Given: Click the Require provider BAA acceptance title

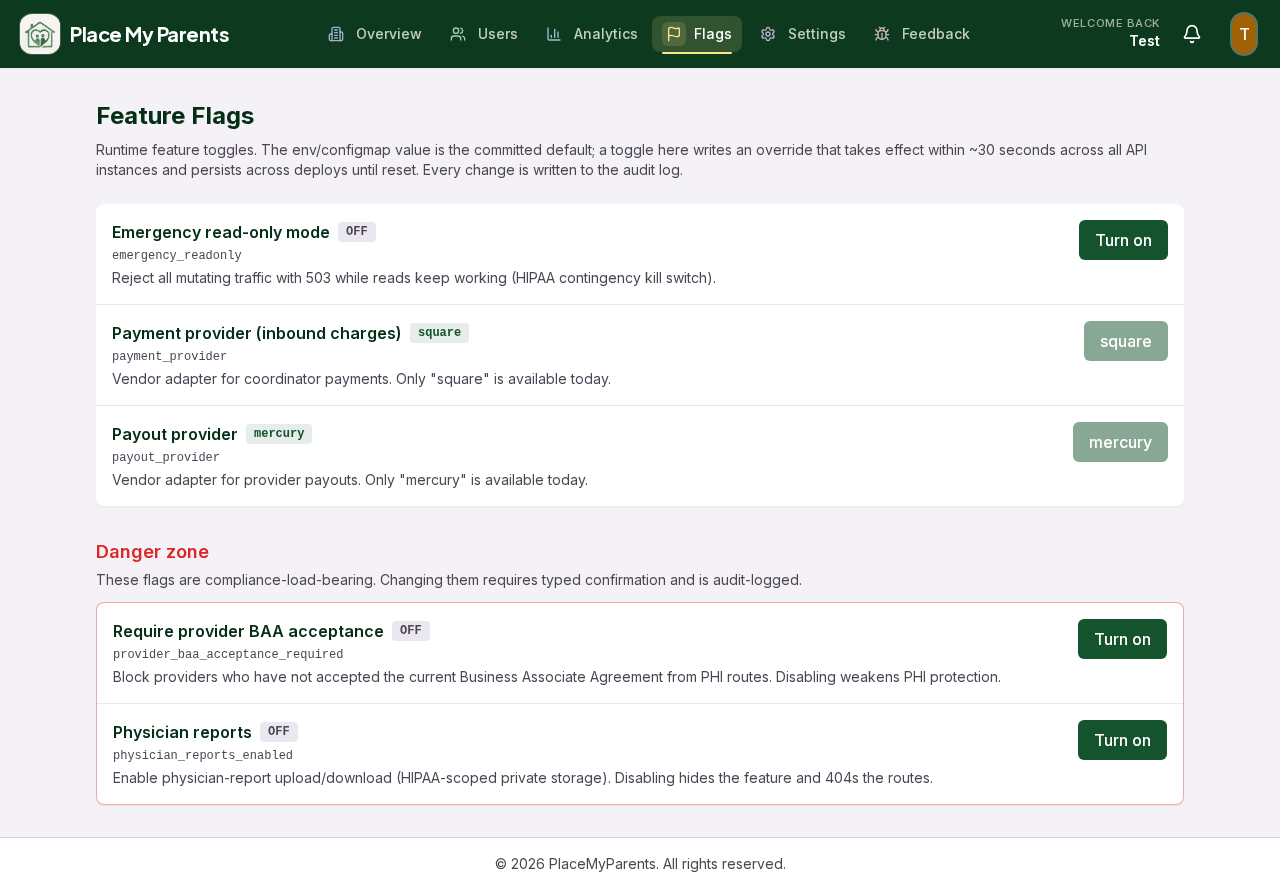Looking at the screenshot, I should (x=248, y=631).
